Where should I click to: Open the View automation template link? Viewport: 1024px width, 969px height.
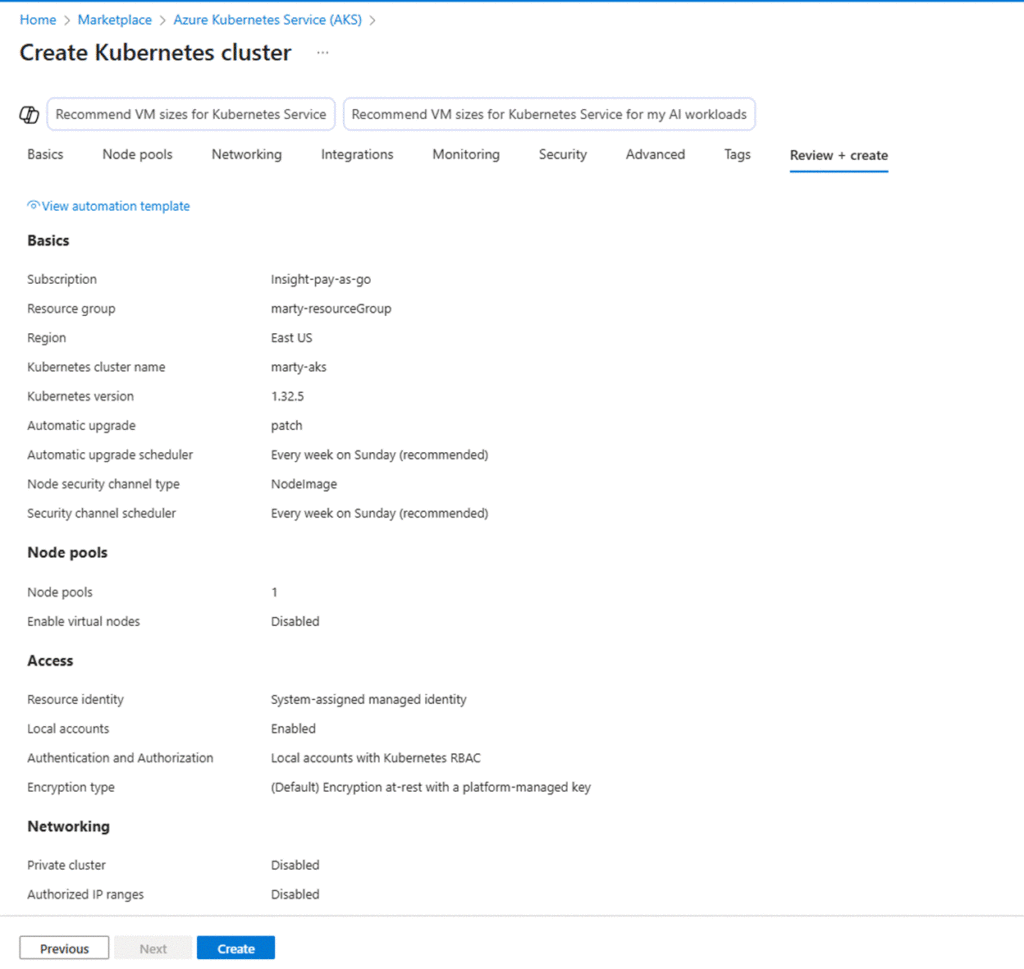click(109, 206)
